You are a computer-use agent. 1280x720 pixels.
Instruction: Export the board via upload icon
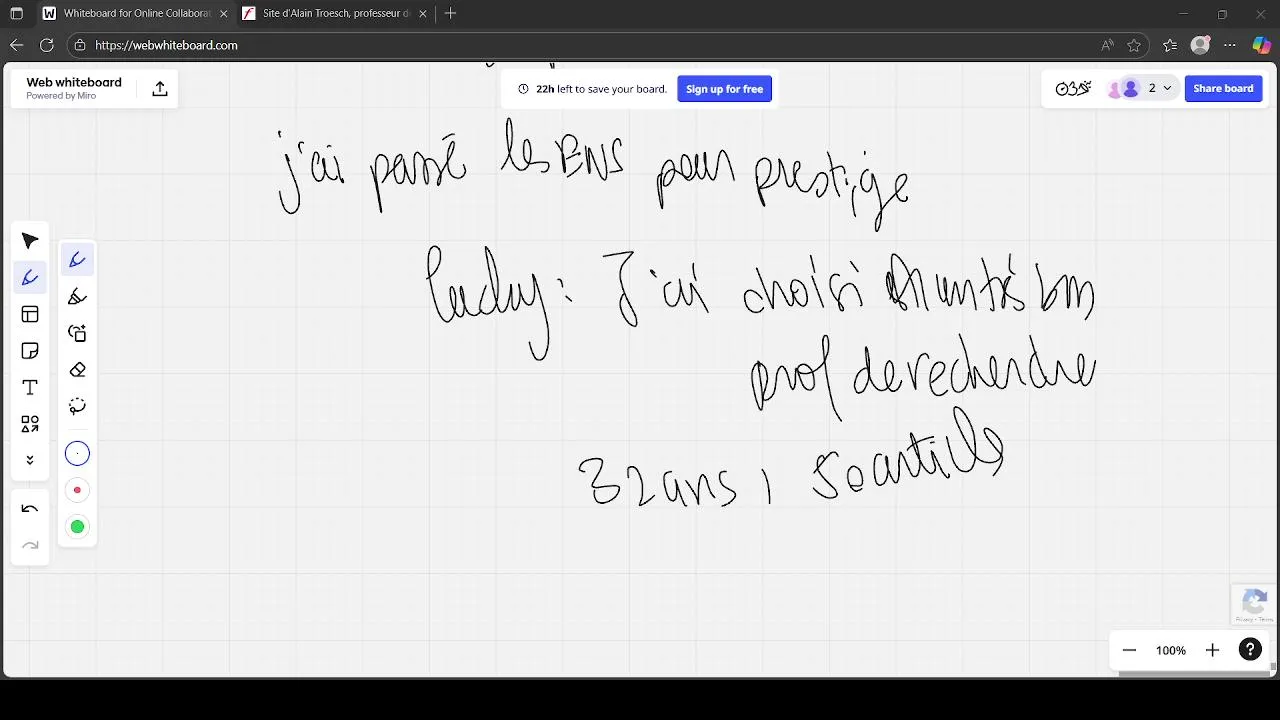[160, 89]
